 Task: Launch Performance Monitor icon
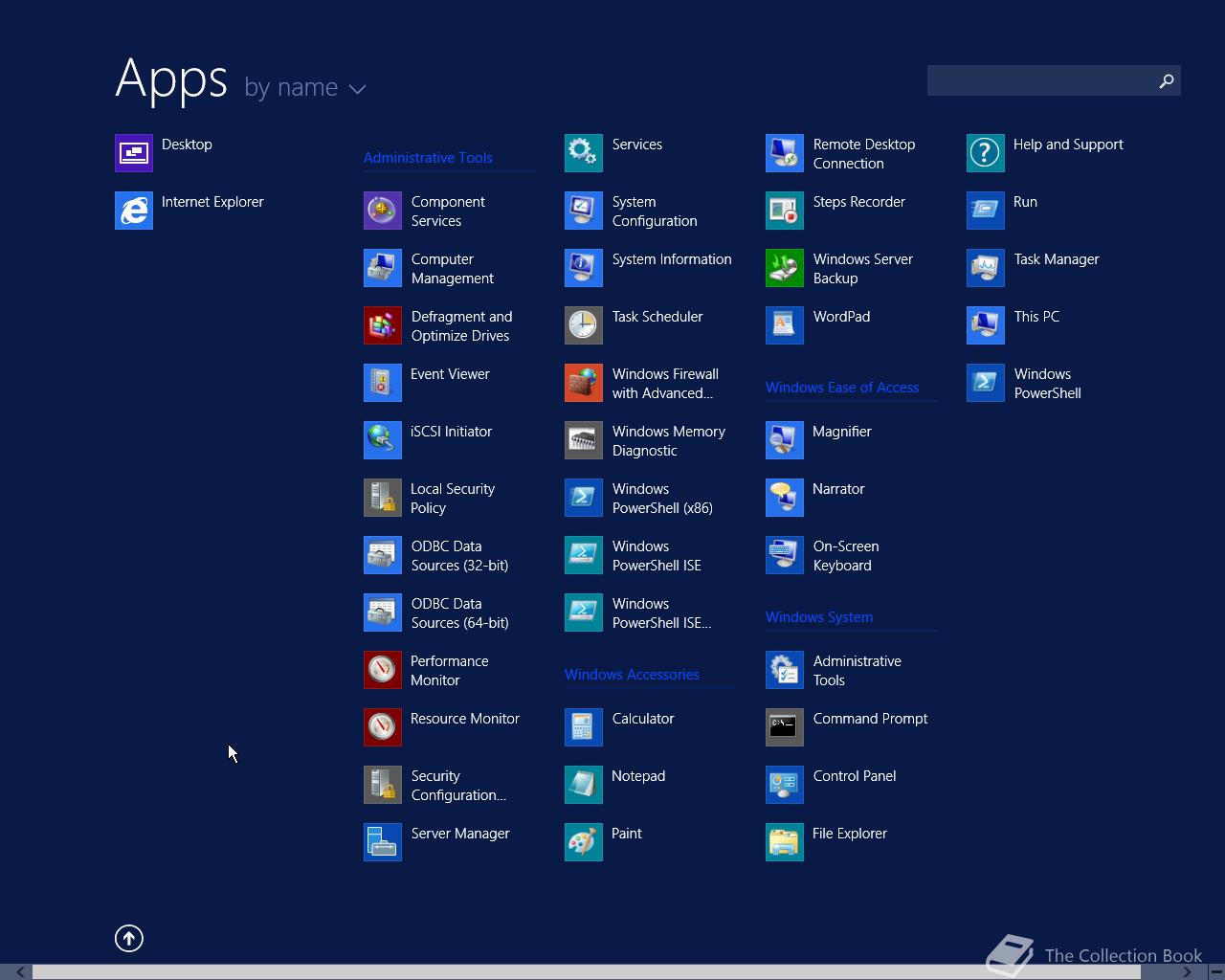point(383,670)
